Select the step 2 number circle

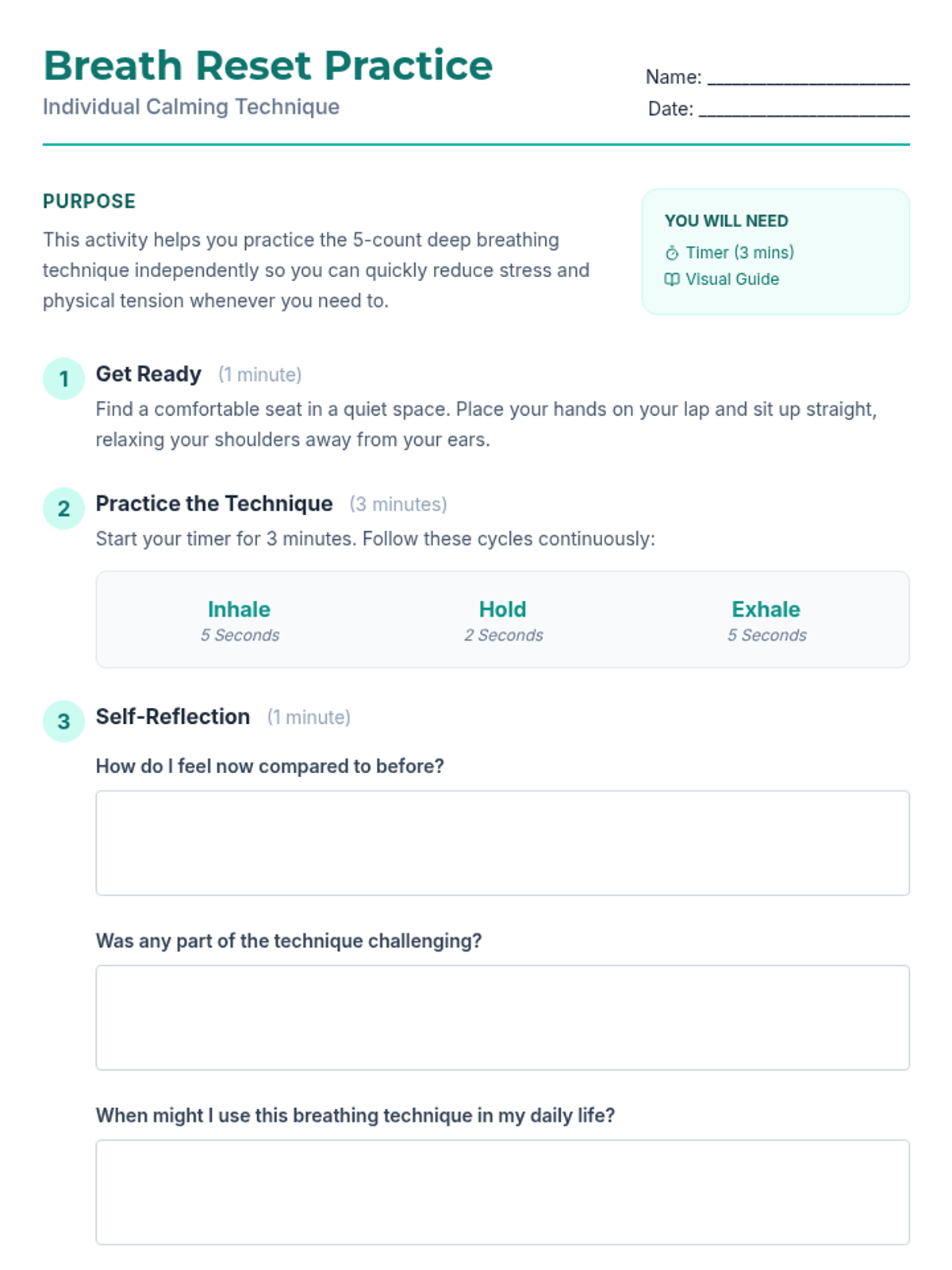(x=63, y=508)
